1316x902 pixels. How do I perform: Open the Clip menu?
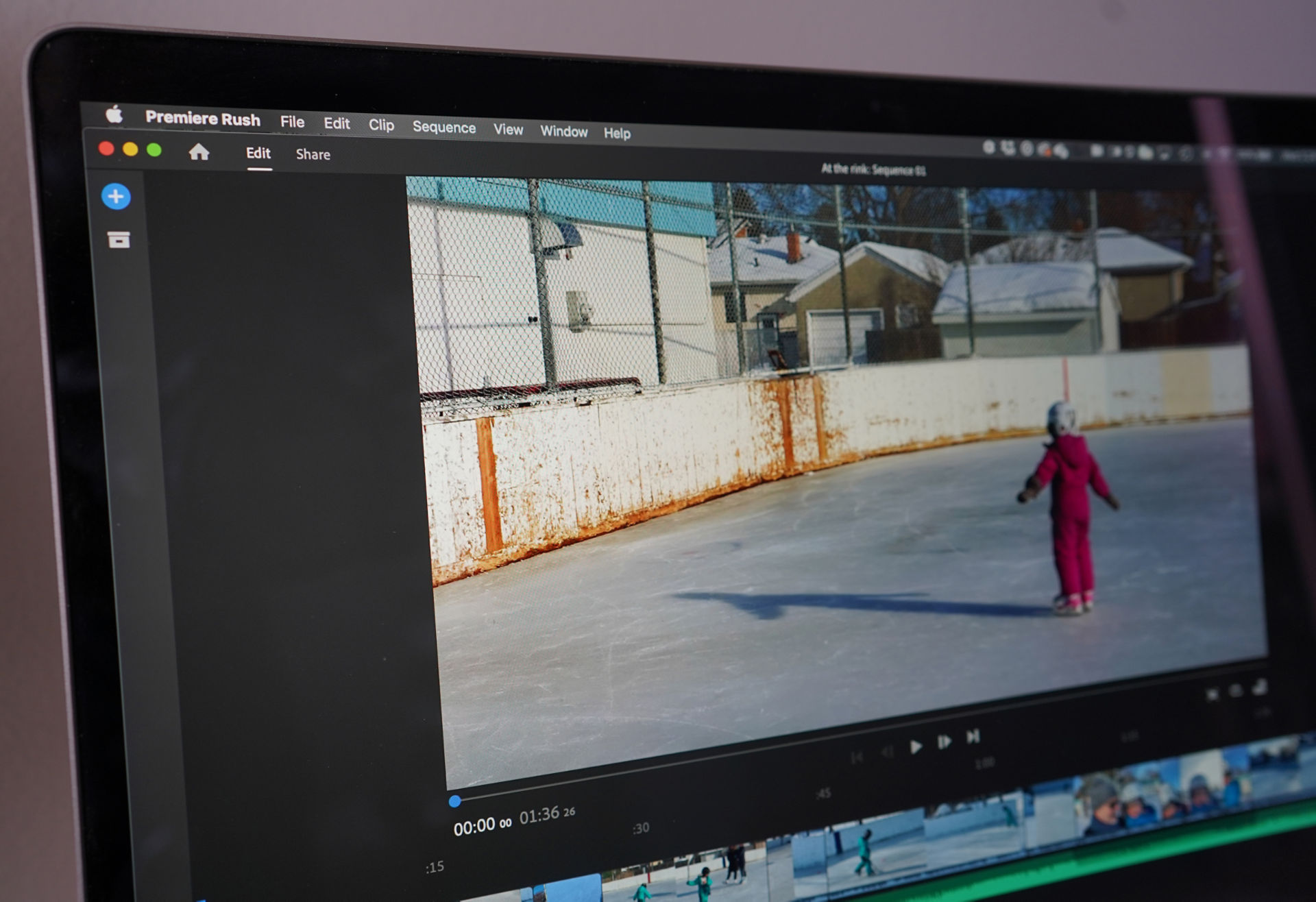point(381,125)
